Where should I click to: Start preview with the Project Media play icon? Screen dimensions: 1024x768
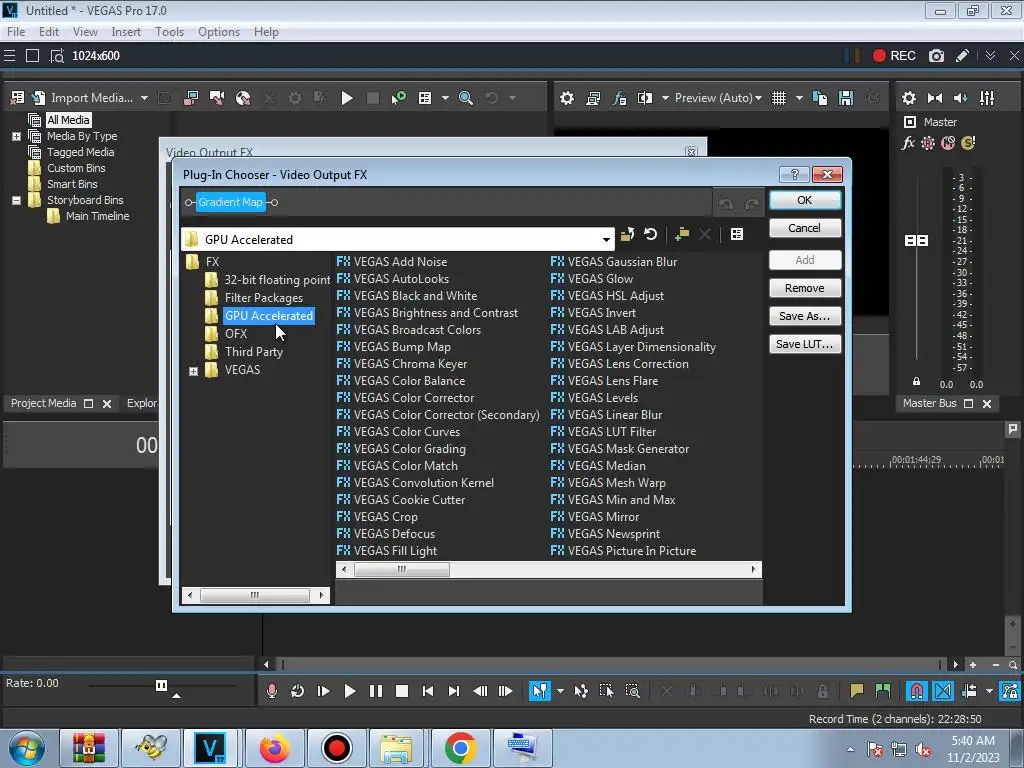coord(347,98)
